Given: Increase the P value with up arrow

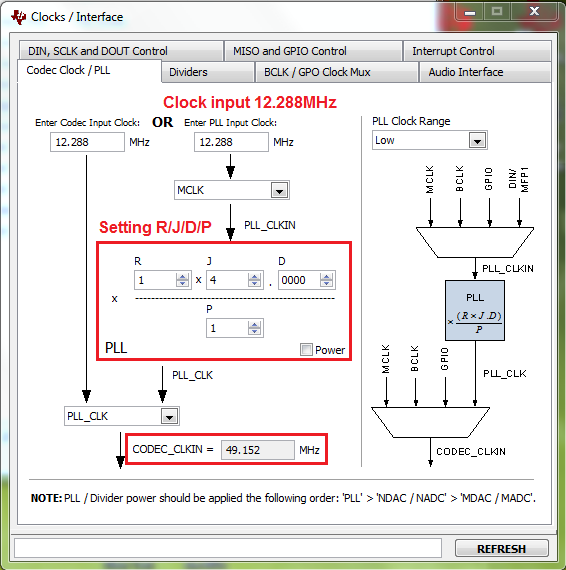Looking at the screenshot, I should (x=254, y=325).
